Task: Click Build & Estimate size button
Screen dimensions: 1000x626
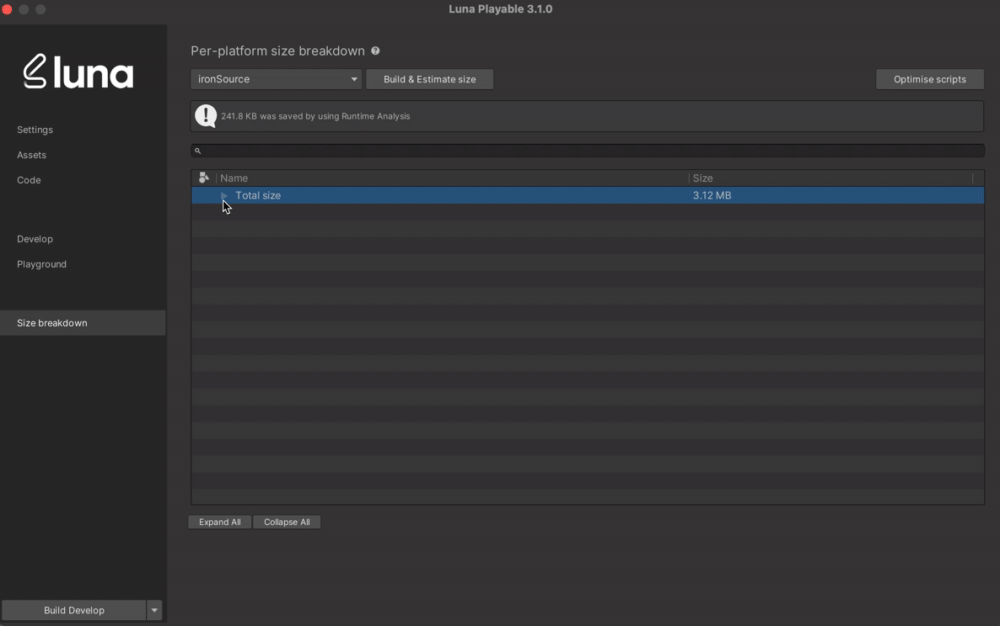Action: (x=429, y=79)
